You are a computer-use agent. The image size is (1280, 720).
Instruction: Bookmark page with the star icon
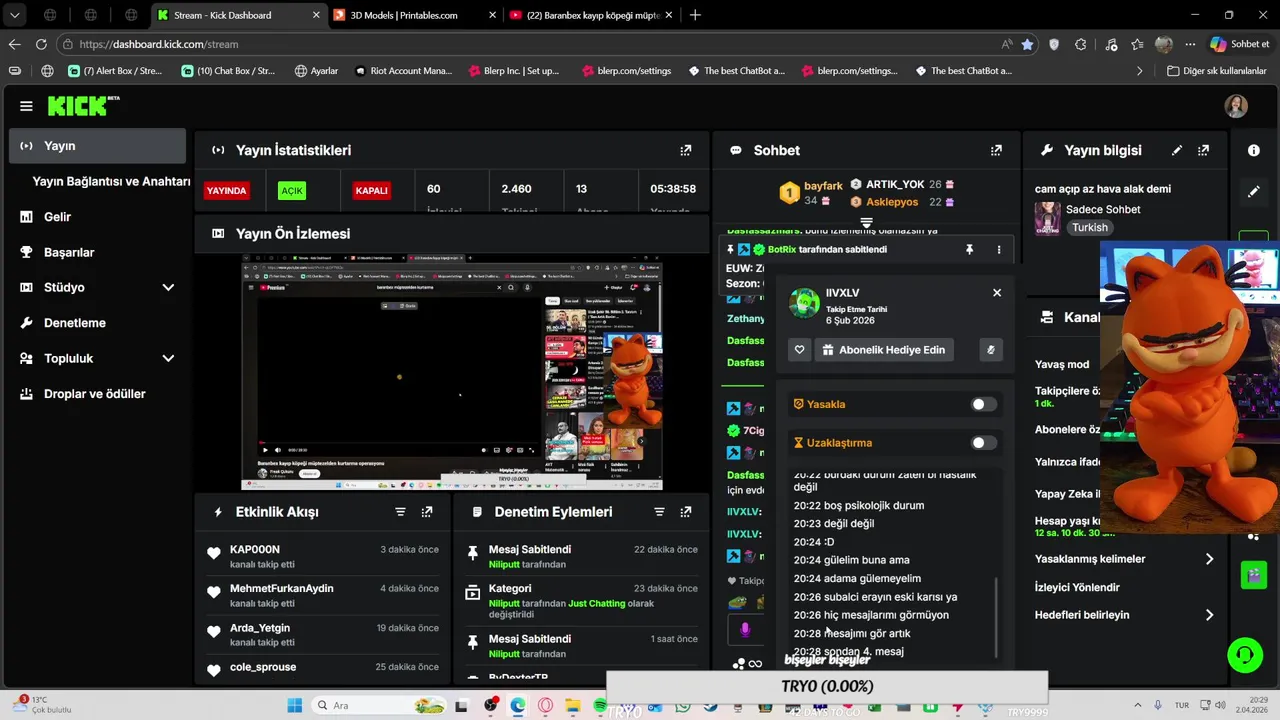pos(1027,44)
